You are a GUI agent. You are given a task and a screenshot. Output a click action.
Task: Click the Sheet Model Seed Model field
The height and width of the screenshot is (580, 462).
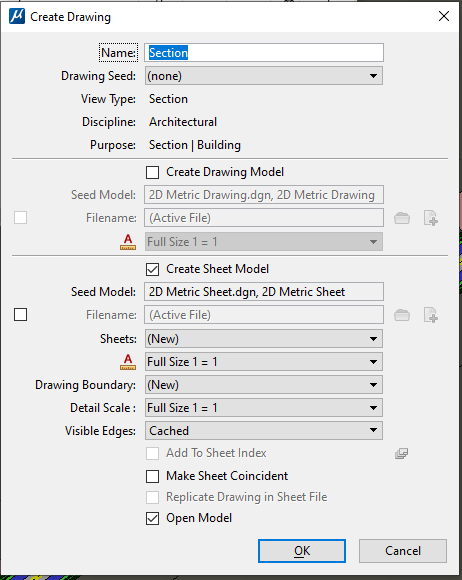pos(264,292)
